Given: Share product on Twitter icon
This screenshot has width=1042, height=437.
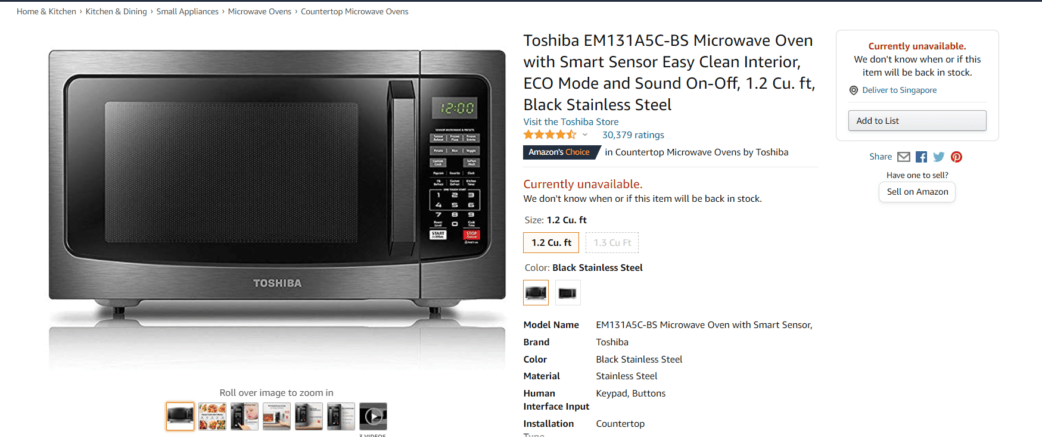Looking at the screenshot, I should [938, 157].
